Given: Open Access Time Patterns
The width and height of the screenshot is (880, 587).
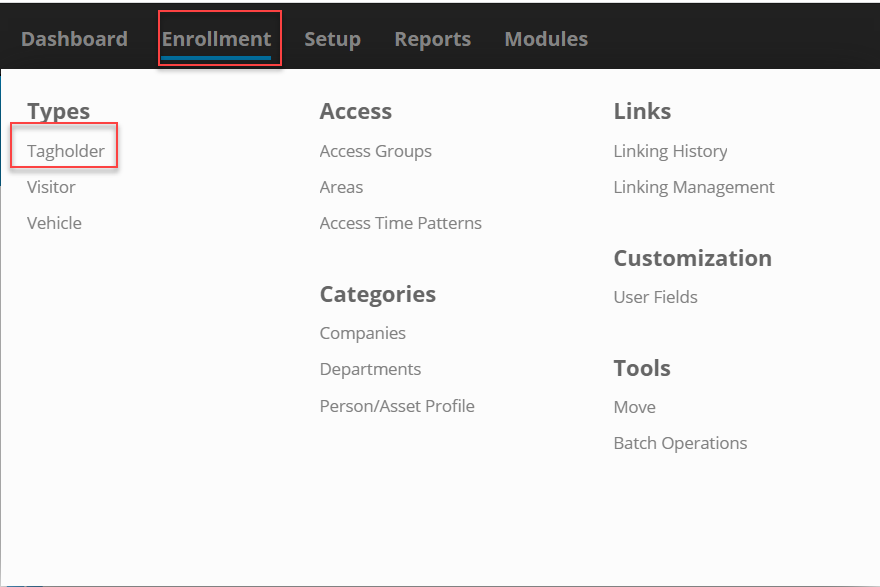Looking at the screenshot, I should point(401,223).
